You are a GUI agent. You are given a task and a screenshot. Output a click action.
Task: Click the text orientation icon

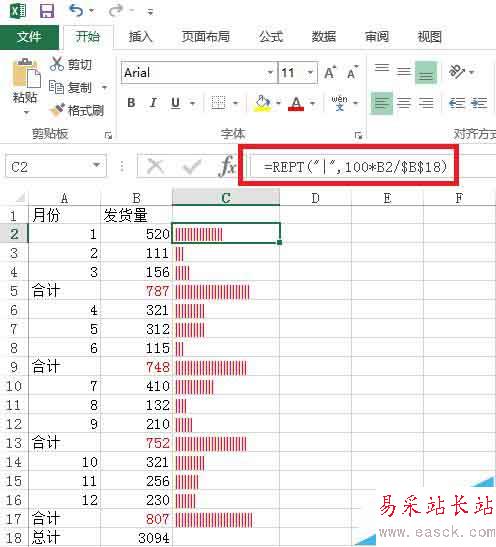457,72
